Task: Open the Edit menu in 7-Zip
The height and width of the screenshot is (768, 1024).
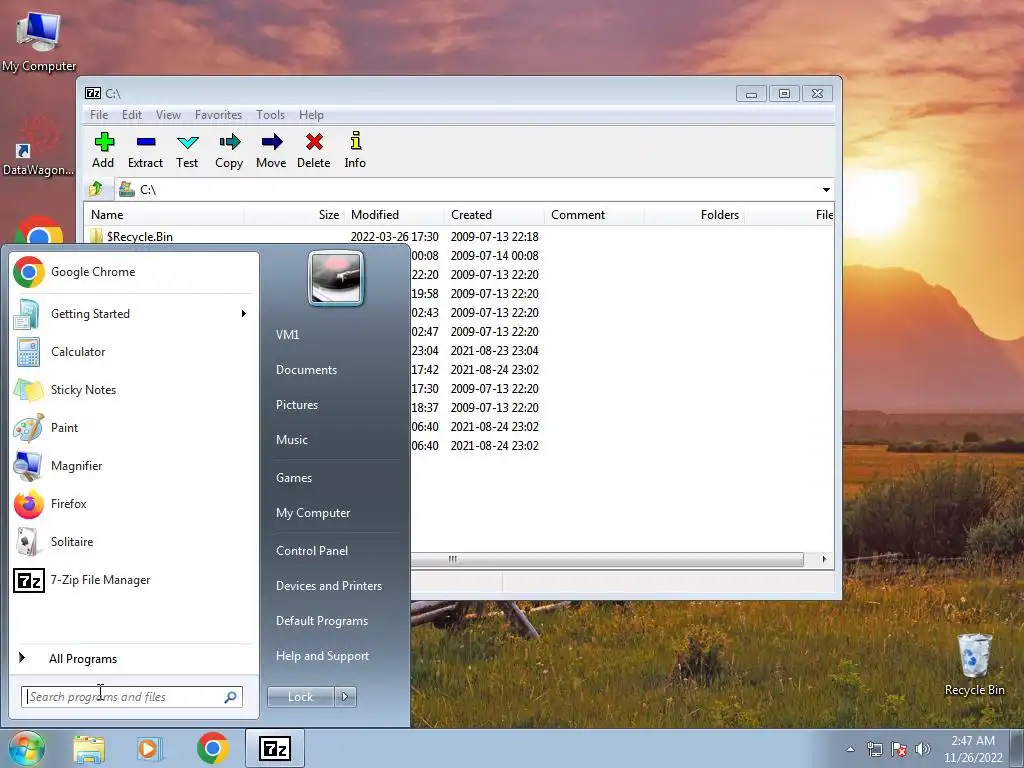Action: [132, 115]
